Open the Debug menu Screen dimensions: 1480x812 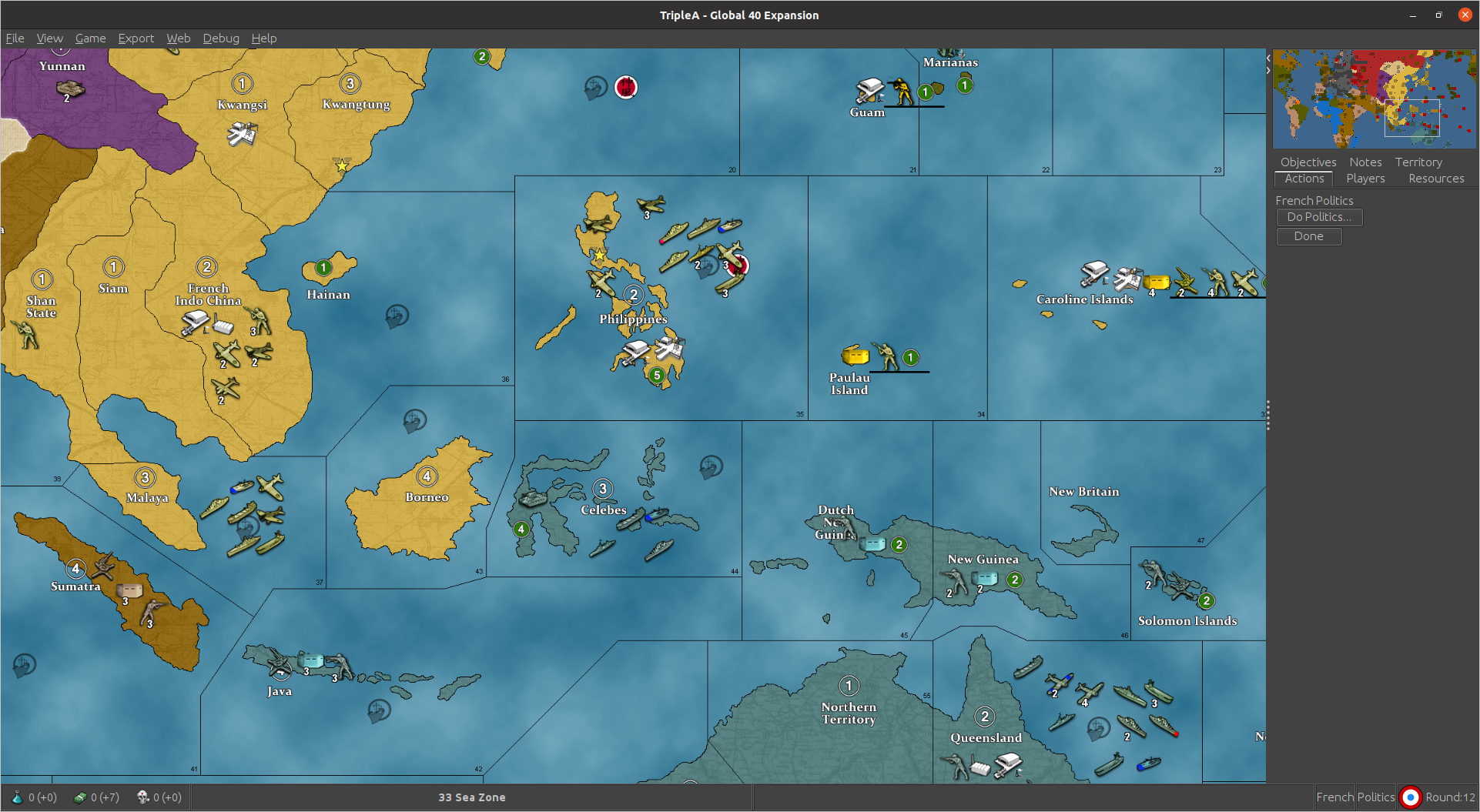[x=221, y=38]
